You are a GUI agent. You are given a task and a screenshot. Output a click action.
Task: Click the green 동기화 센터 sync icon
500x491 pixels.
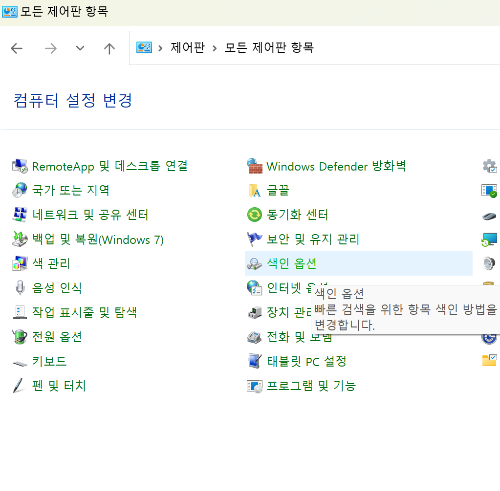(x=255, y=214)
